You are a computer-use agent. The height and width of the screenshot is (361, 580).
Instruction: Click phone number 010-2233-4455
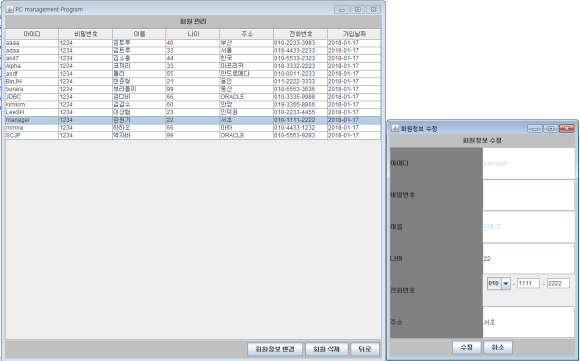300,112
